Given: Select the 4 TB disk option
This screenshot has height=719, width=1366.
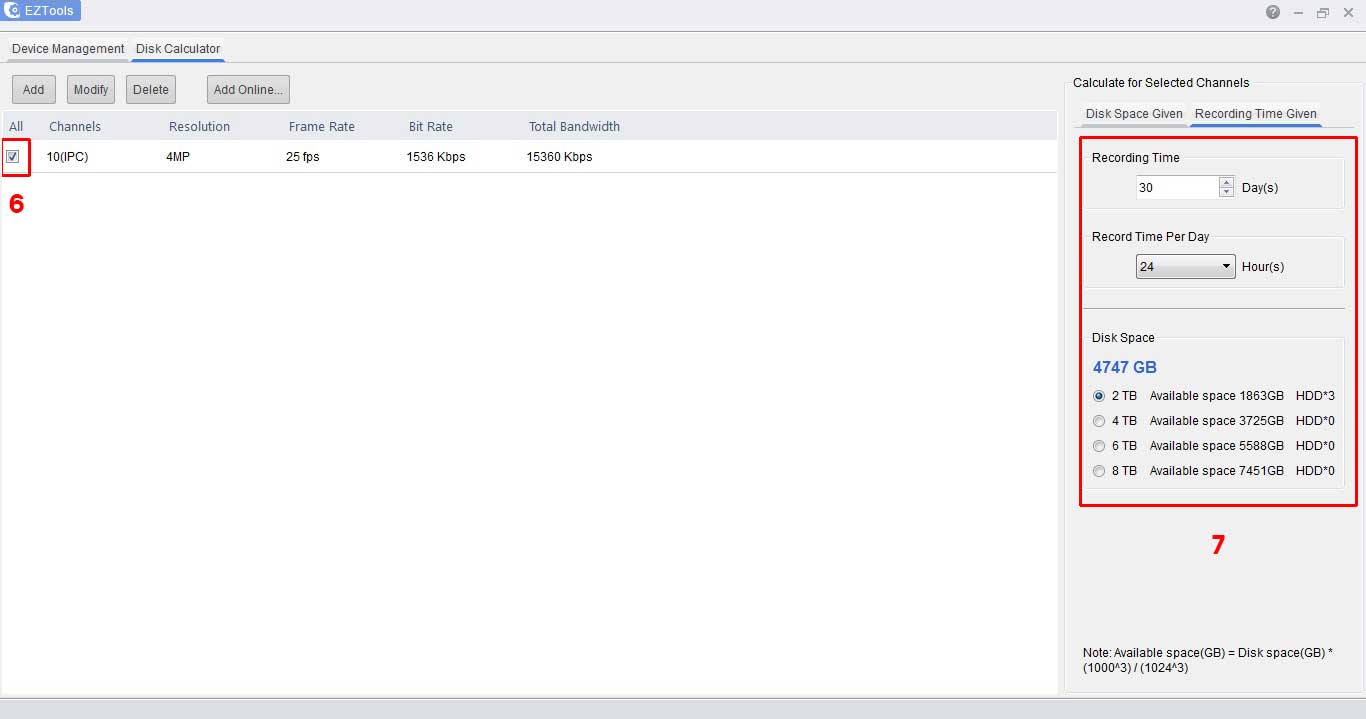Looking at the screenshot, I should [1099, 421].
